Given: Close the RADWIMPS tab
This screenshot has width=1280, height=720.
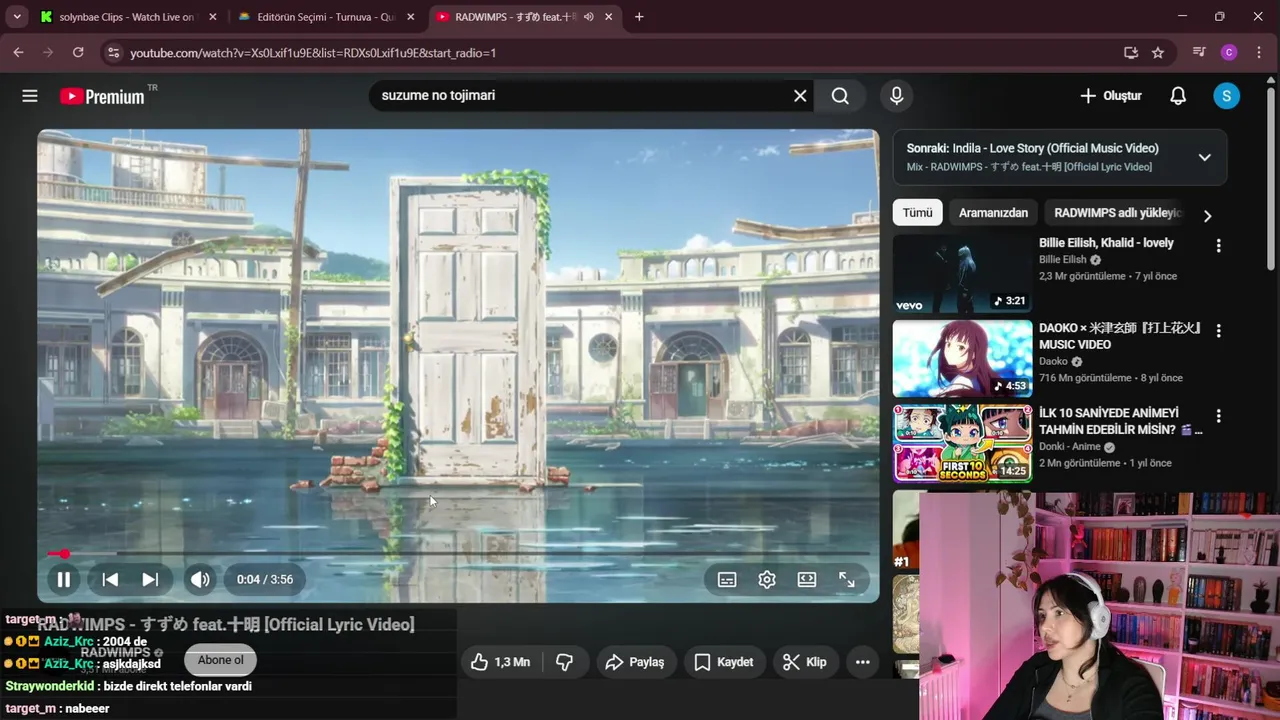Looking at the screenshot, I should (x=608, y=17).
